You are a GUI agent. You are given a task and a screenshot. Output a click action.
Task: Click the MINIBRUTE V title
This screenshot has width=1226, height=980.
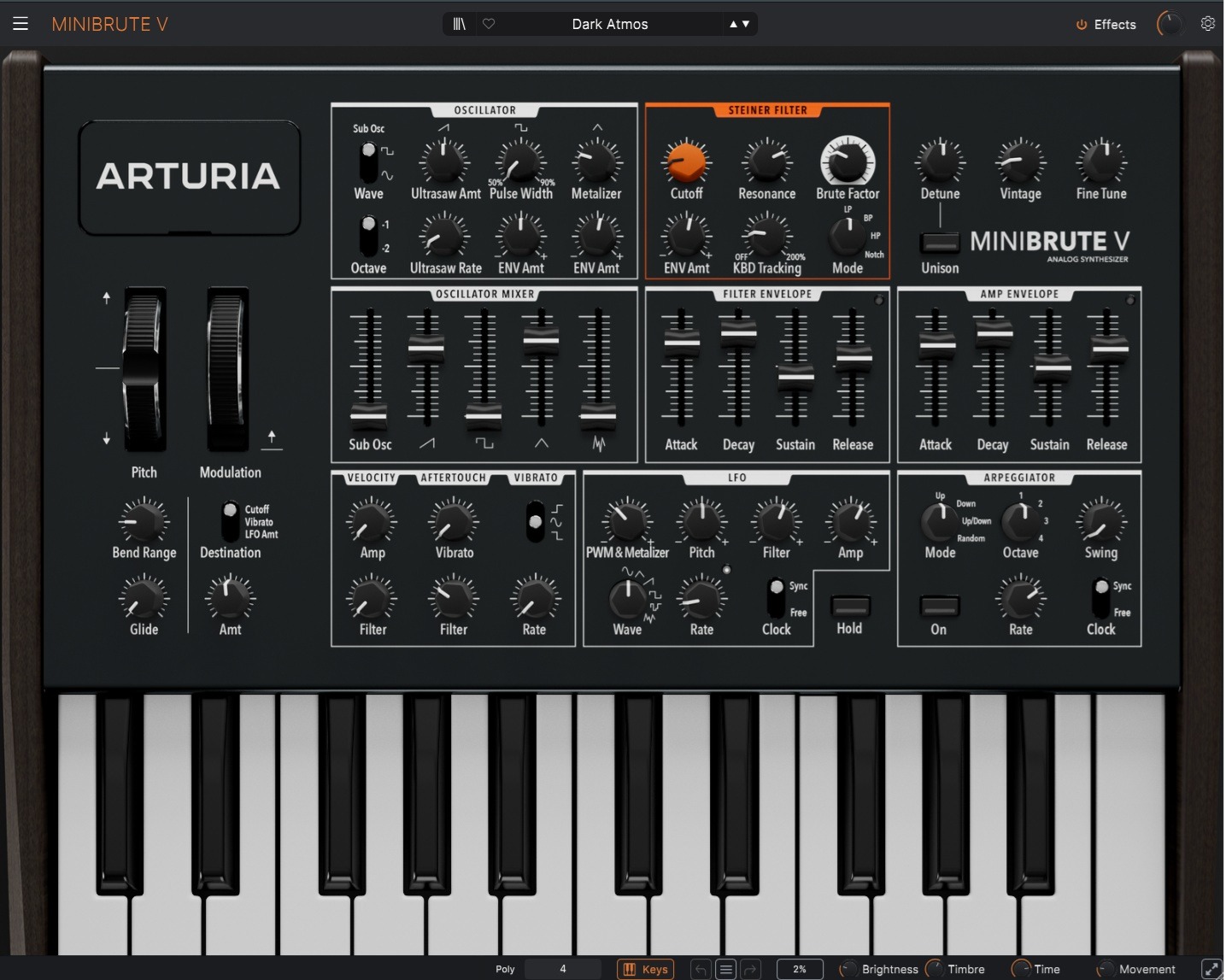coord(109,24)
